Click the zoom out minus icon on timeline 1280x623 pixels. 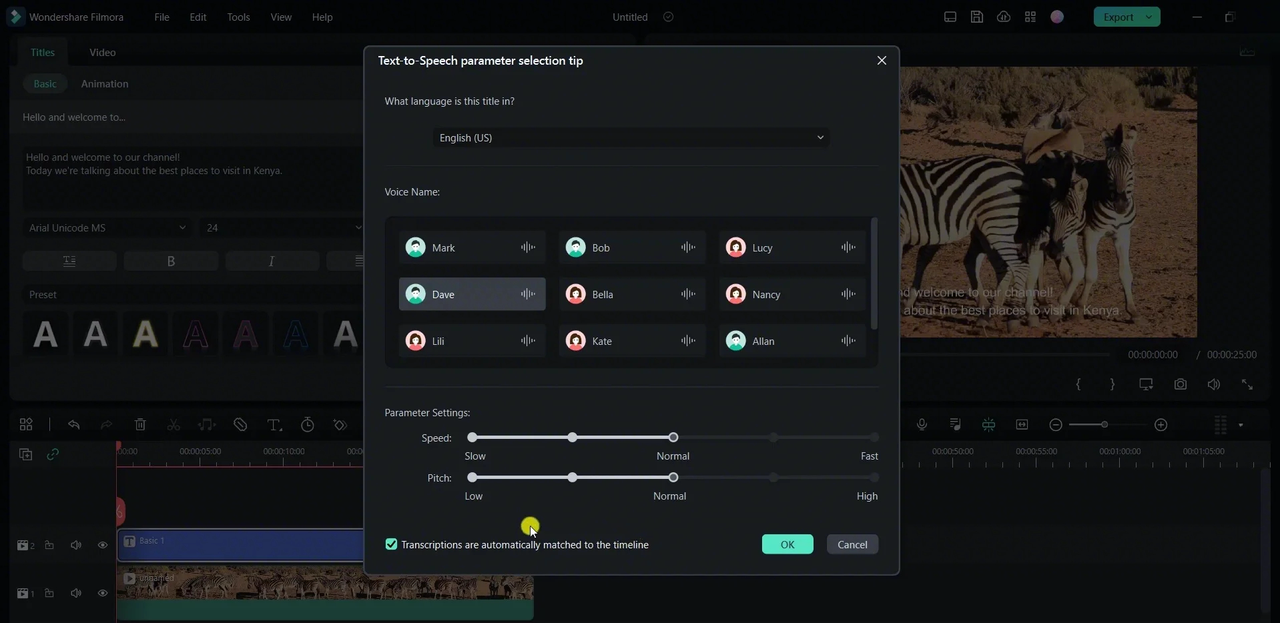tap(1055, 425)
